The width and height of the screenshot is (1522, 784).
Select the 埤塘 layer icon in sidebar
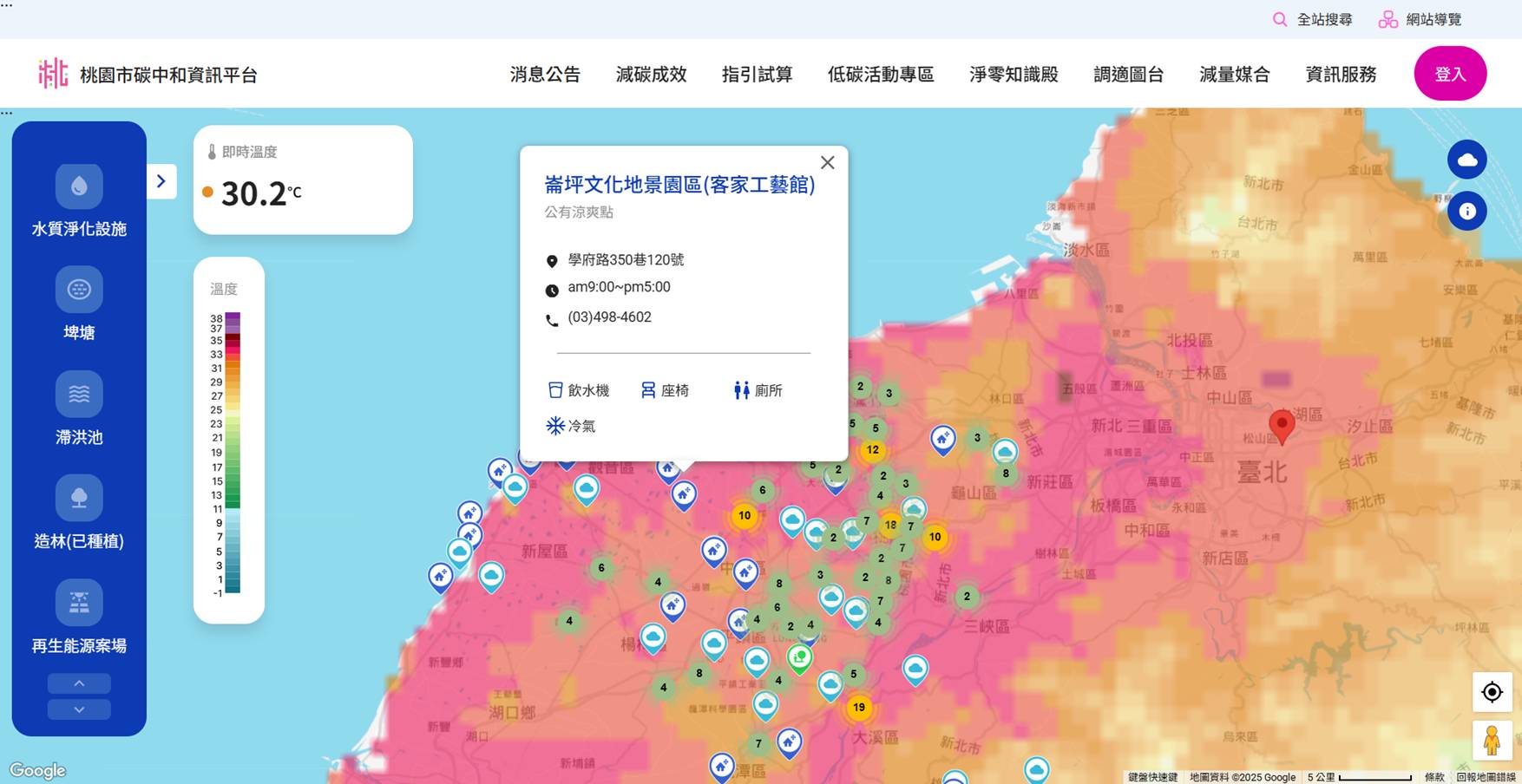[x=78, y=290]
